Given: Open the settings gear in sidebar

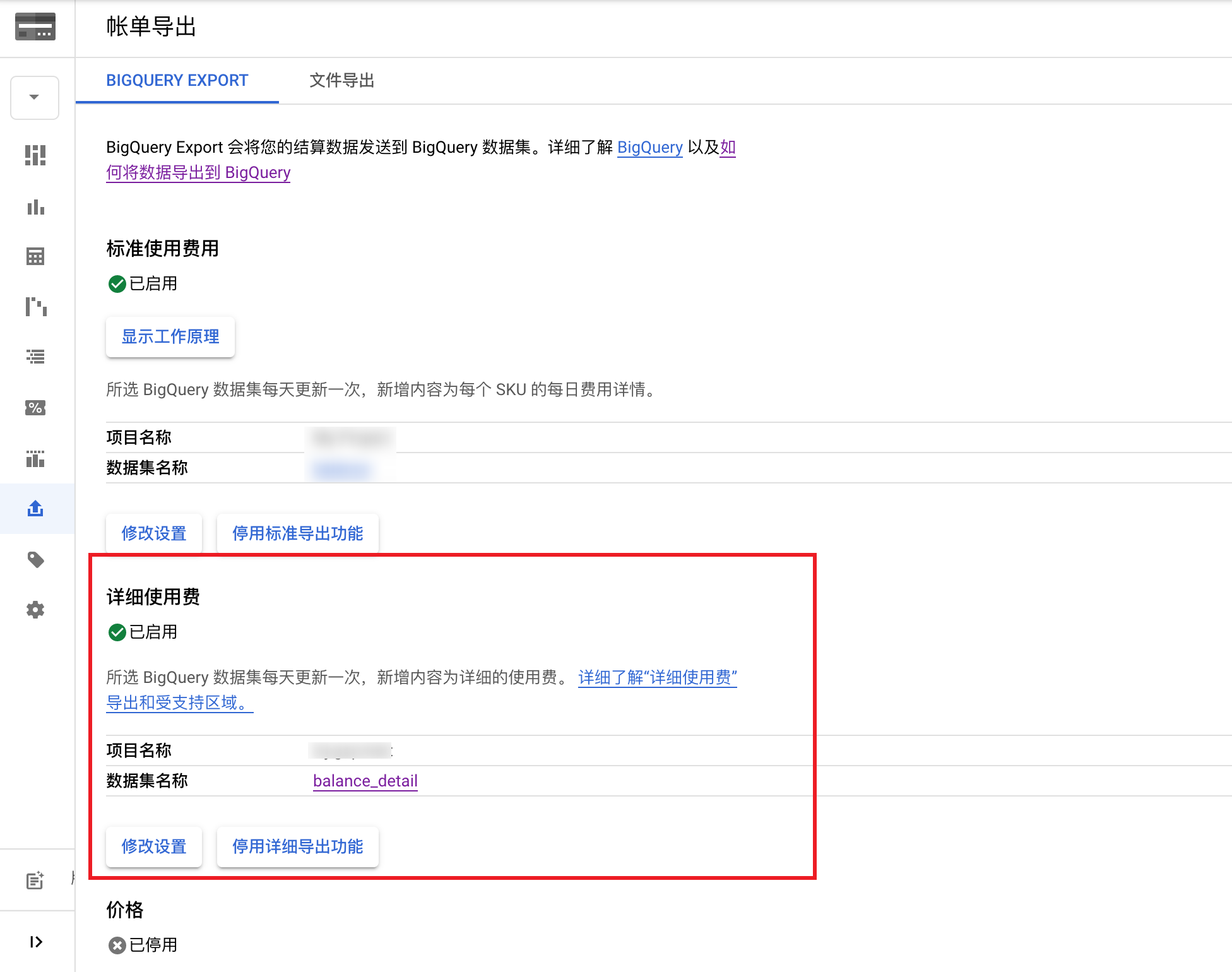Looking at the screenshot, I should [35, 610].
